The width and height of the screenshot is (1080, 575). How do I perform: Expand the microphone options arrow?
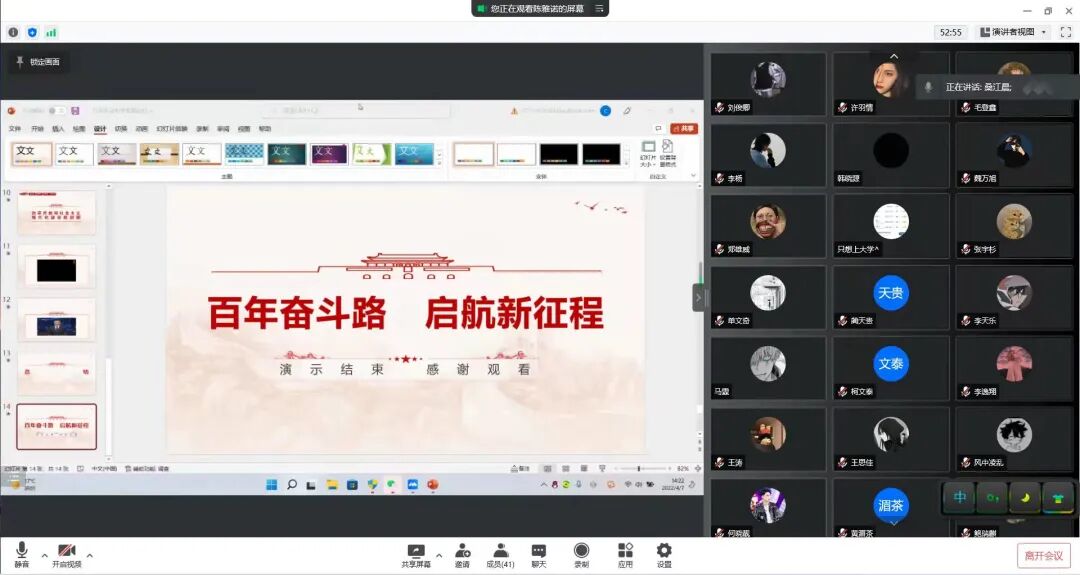pyautogui.click(x=44, y=554)
